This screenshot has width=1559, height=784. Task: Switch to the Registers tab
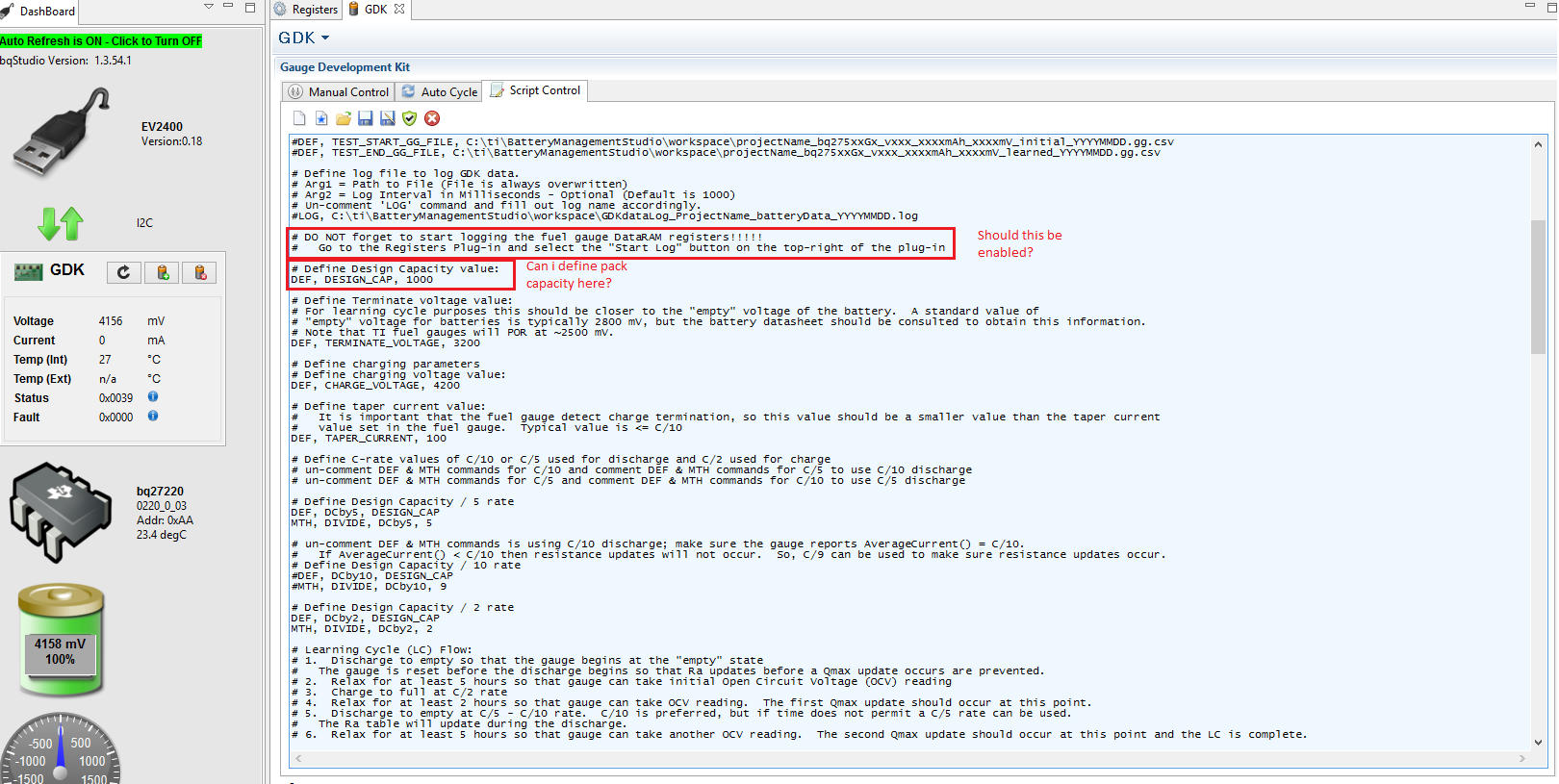[x=307, y=10]
